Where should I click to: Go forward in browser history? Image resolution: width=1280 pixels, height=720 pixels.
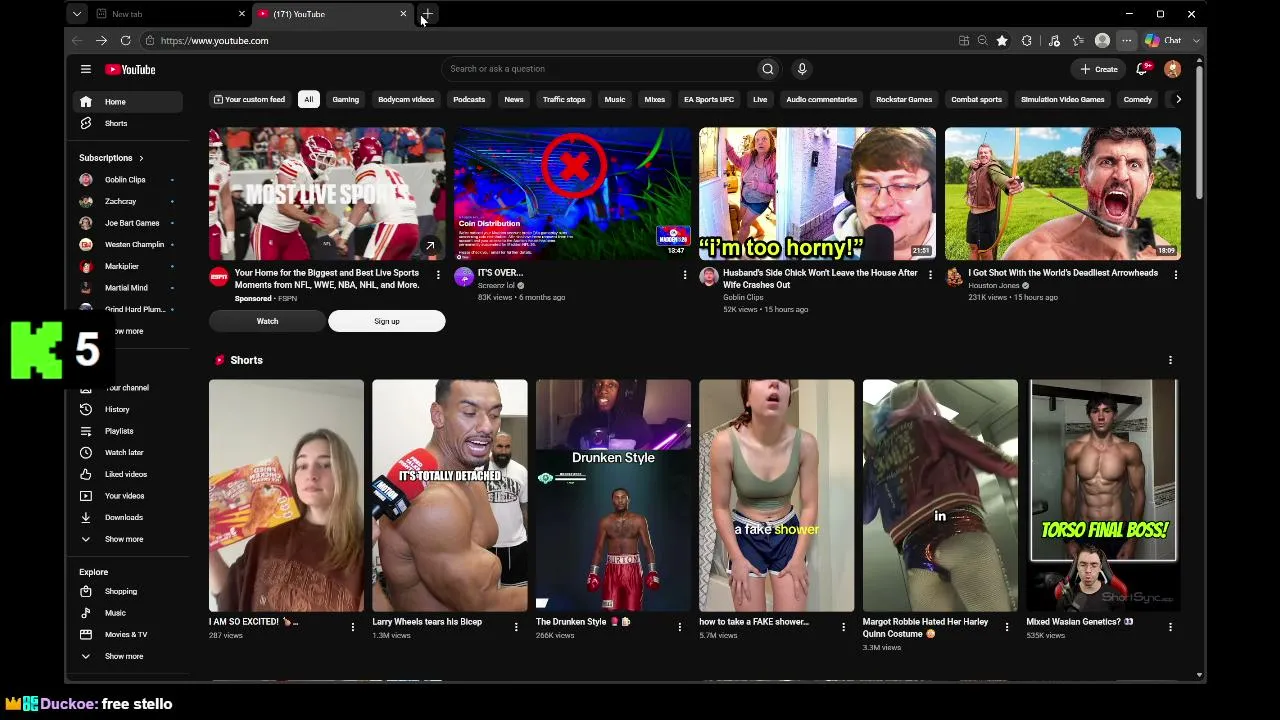[101, 41]
